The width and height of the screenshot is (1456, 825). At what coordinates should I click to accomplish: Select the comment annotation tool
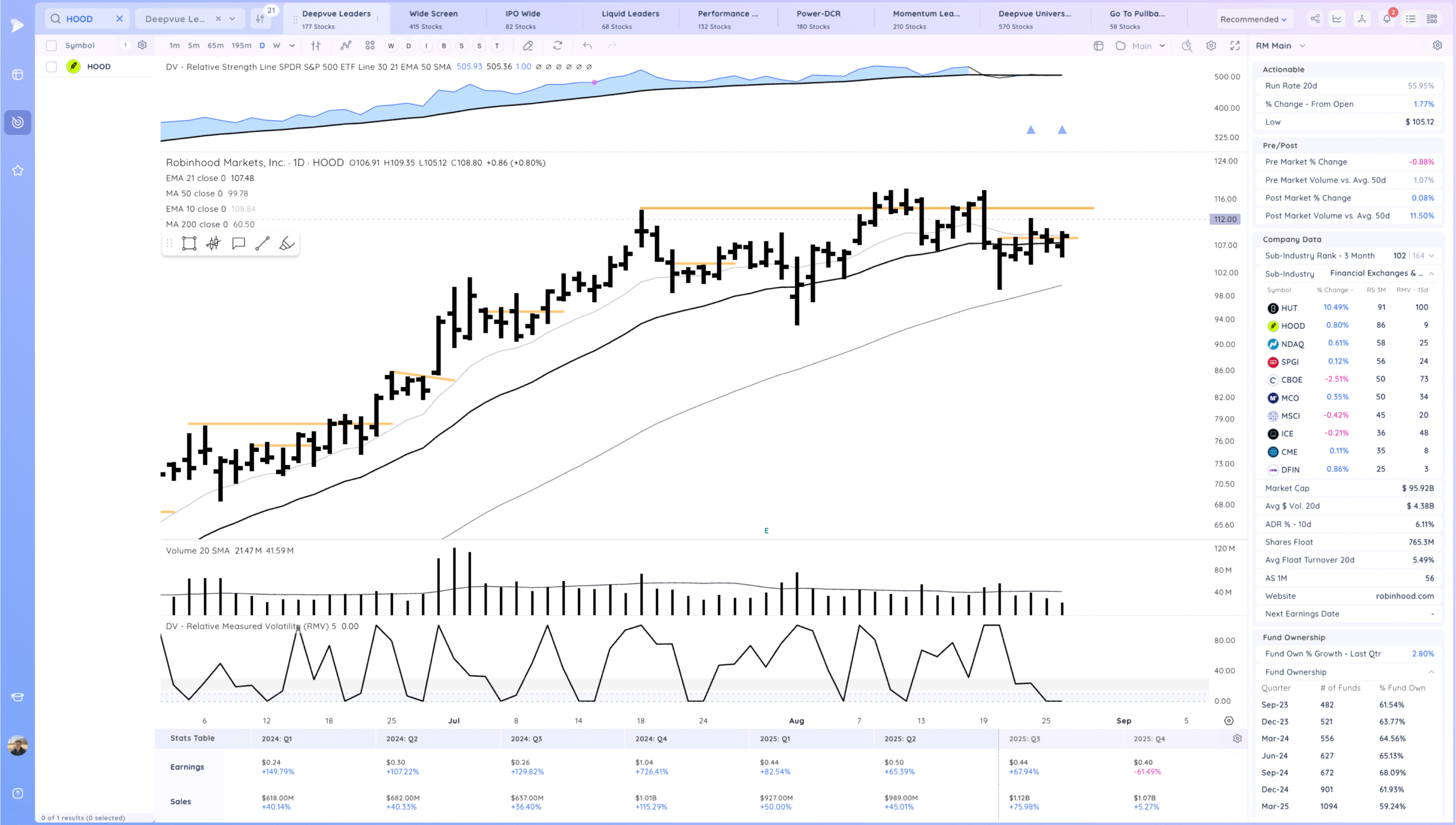[238, 244]
